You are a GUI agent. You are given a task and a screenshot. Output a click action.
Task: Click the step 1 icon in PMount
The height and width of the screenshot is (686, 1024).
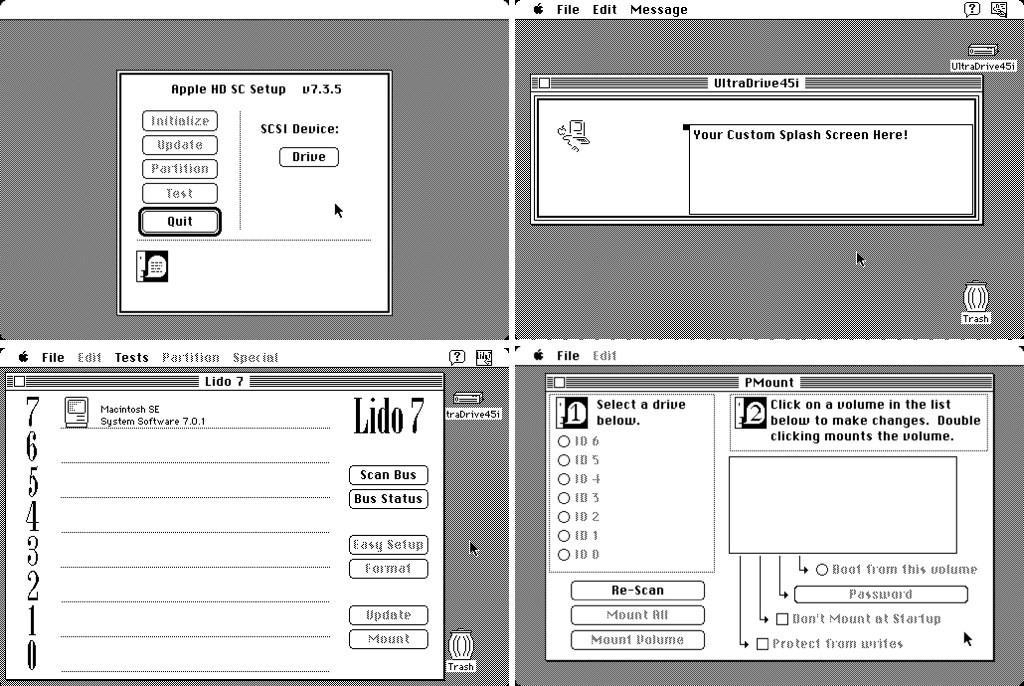pos(571,412)
